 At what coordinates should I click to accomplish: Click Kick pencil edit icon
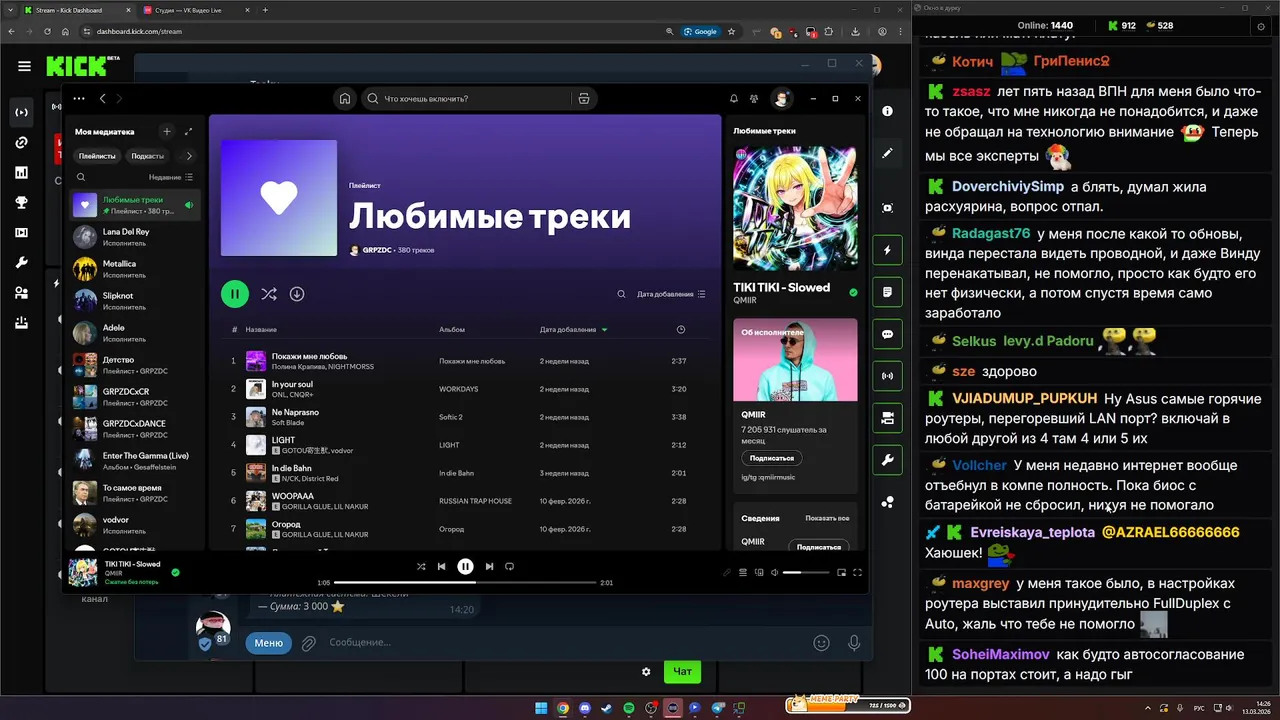click(887, 153)
